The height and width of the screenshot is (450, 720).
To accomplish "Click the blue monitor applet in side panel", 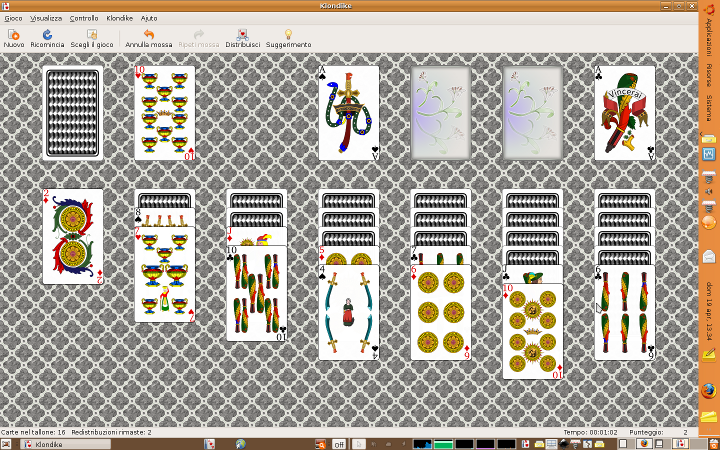I will click(x=709, y=154).
